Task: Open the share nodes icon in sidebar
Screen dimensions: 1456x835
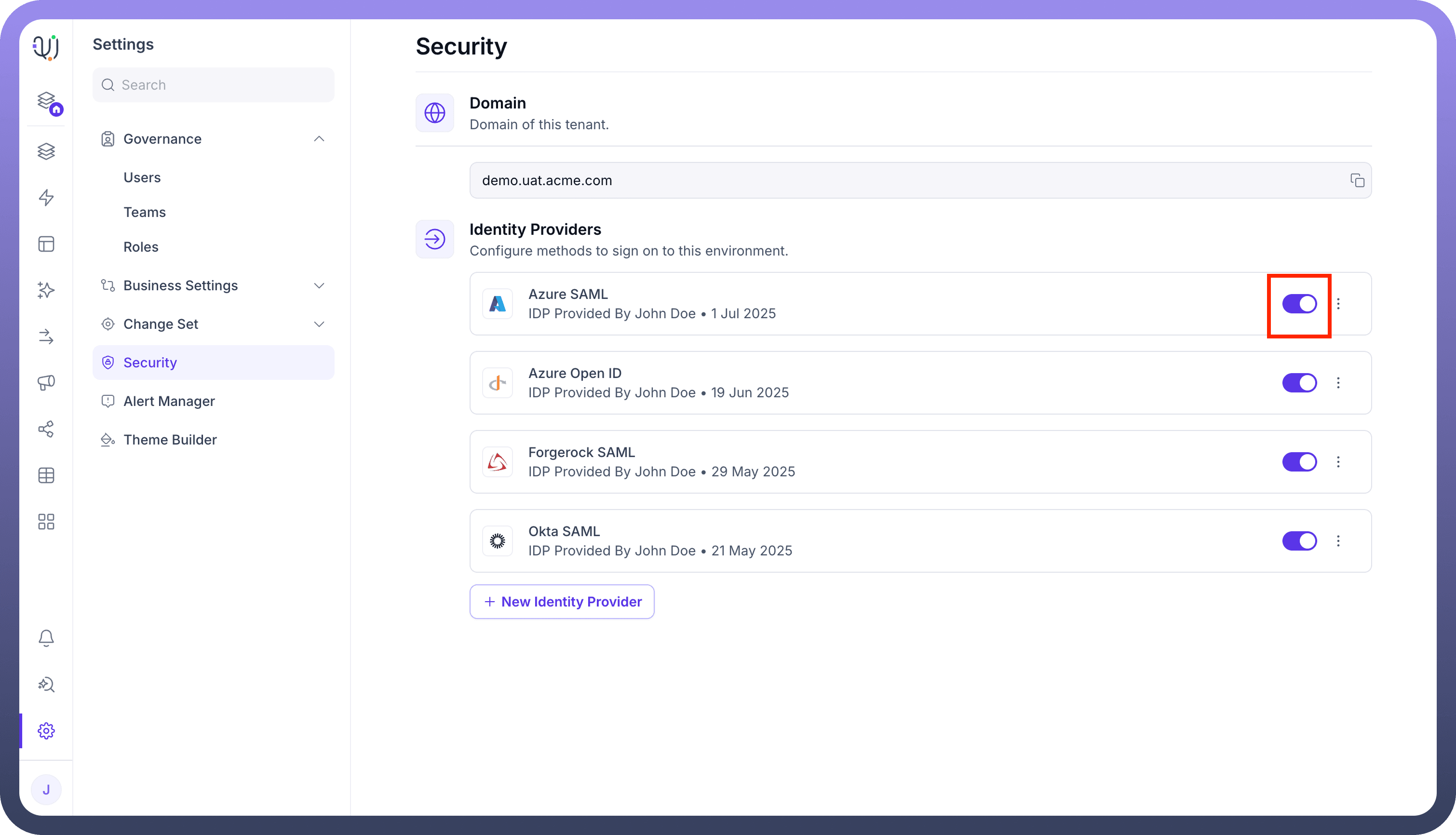Action: point(46,429)
